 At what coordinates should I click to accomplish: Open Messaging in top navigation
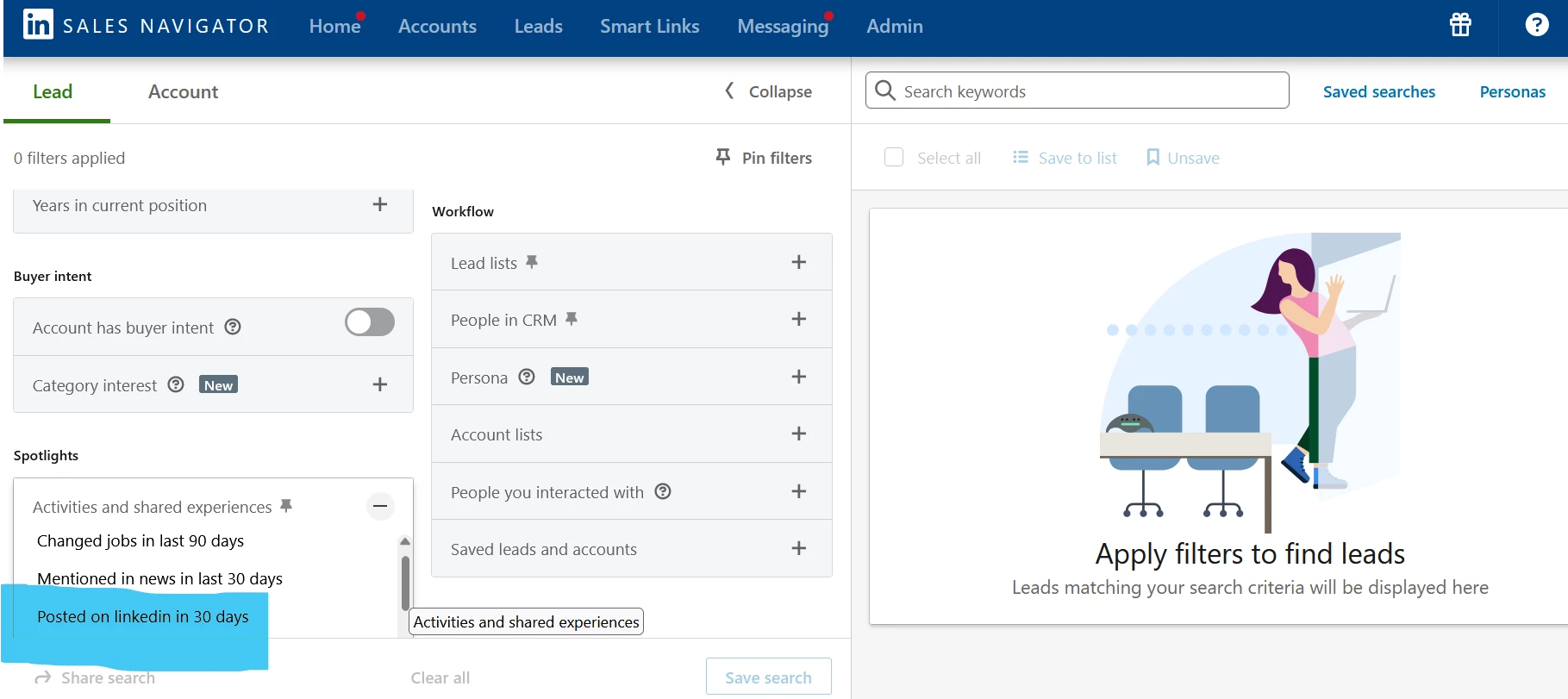783,26
